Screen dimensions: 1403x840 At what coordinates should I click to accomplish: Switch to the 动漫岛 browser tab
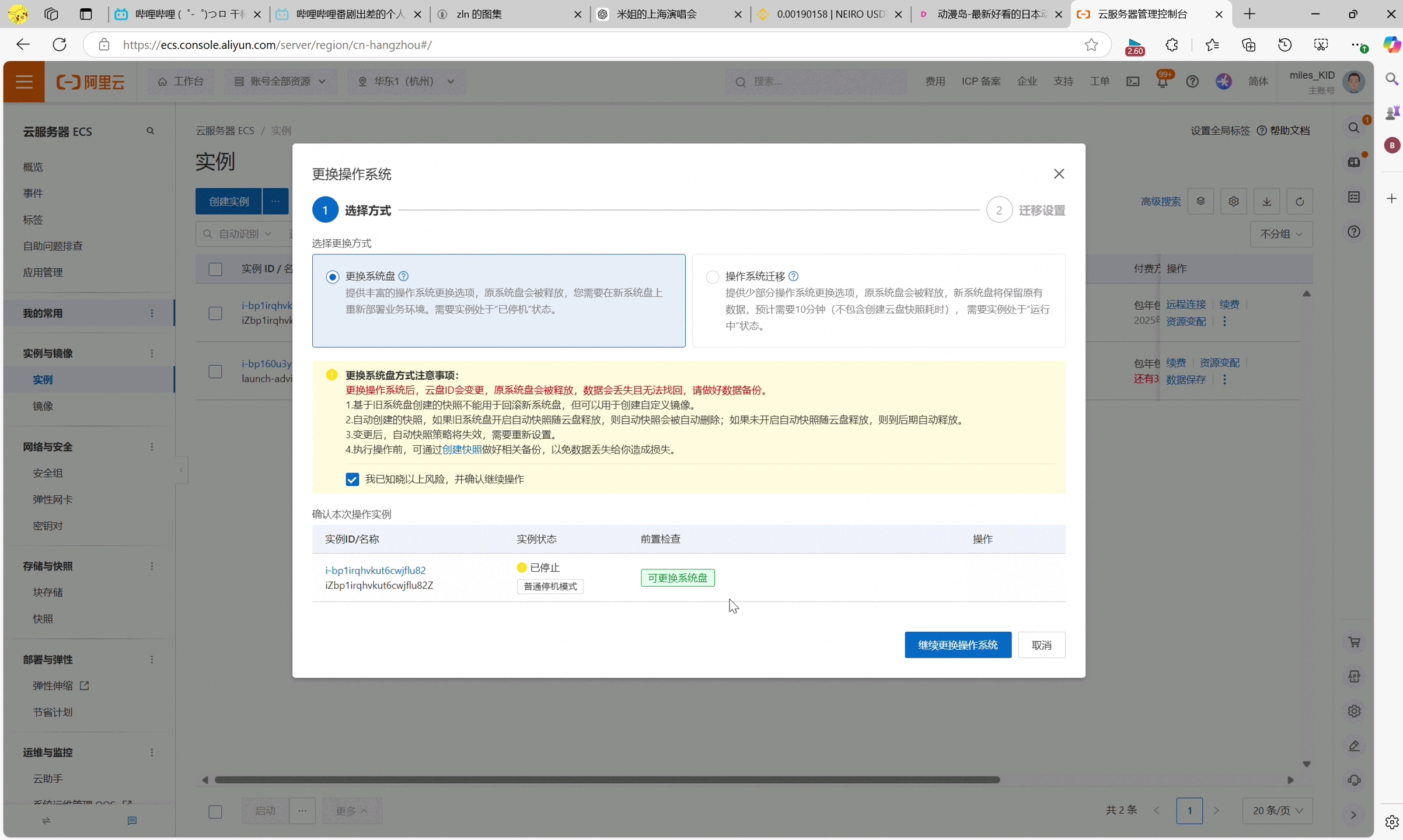coord(990,14)
